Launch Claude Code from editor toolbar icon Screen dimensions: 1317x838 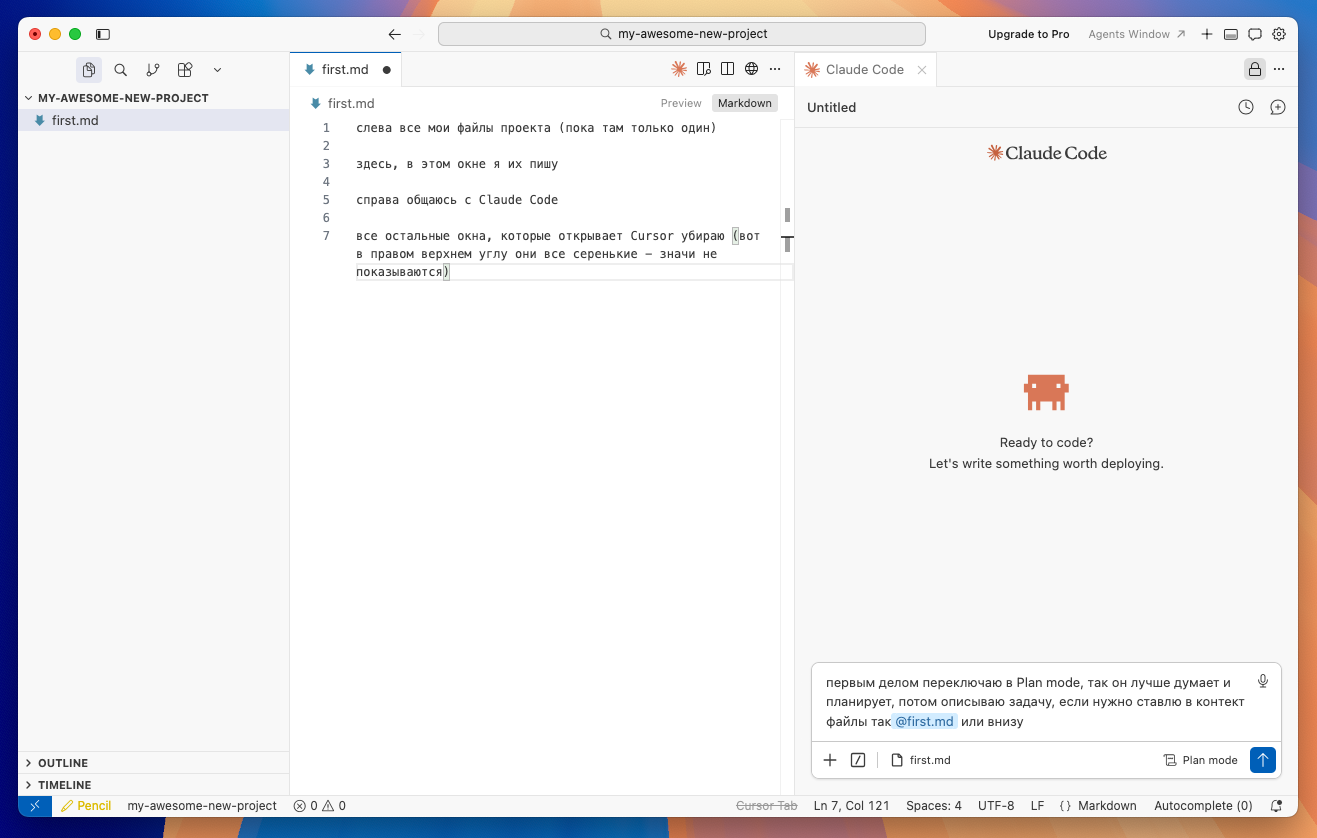[679, 69]
